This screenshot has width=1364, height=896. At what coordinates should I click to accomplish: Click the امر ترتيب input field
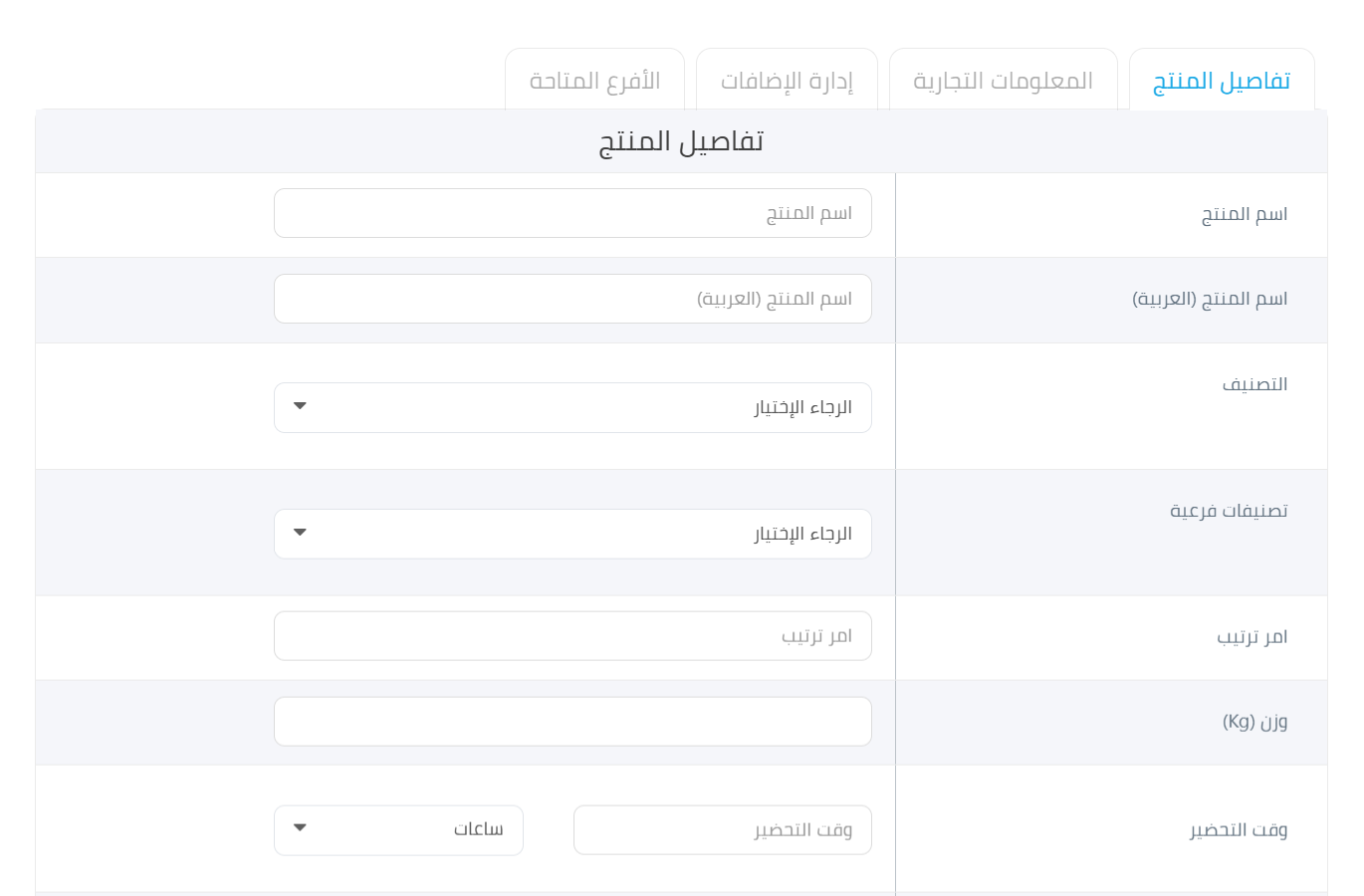(572, 636)
